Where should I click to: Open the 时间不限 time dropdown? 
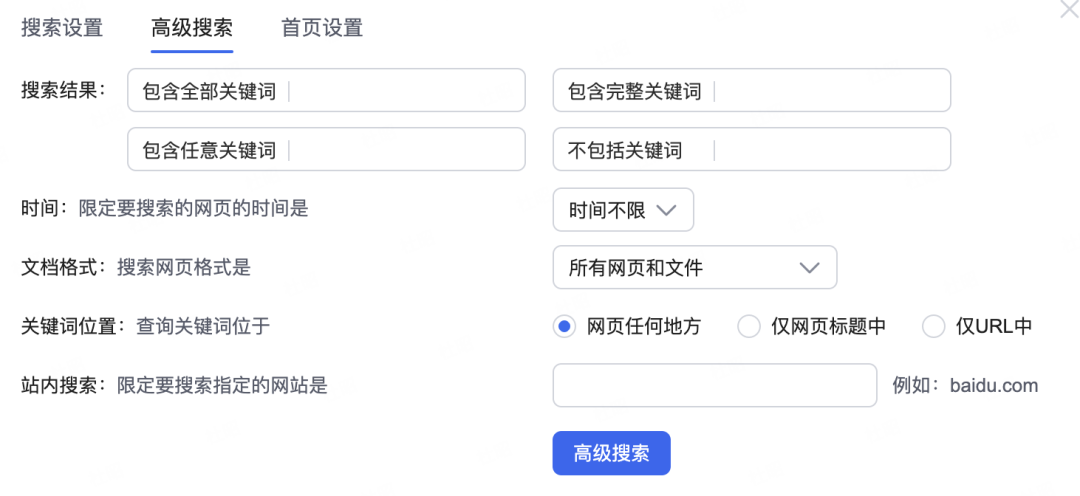point(623,209)
